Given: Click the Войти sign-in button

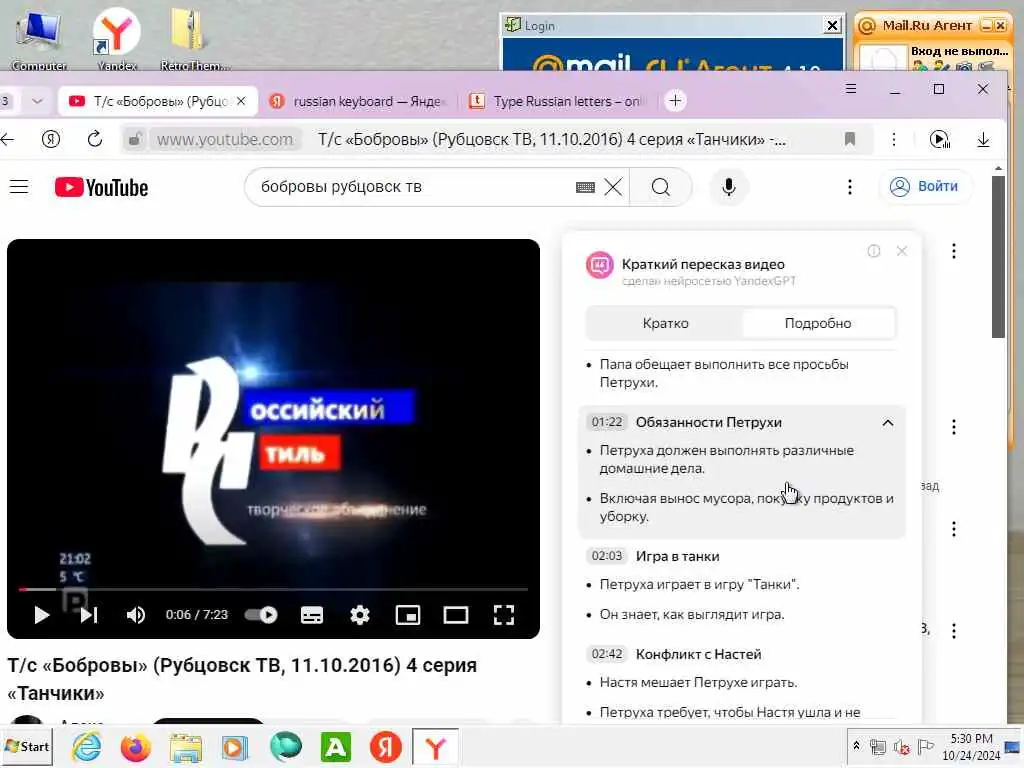Looking at the screenshot, I should click(x=926, y=187).
